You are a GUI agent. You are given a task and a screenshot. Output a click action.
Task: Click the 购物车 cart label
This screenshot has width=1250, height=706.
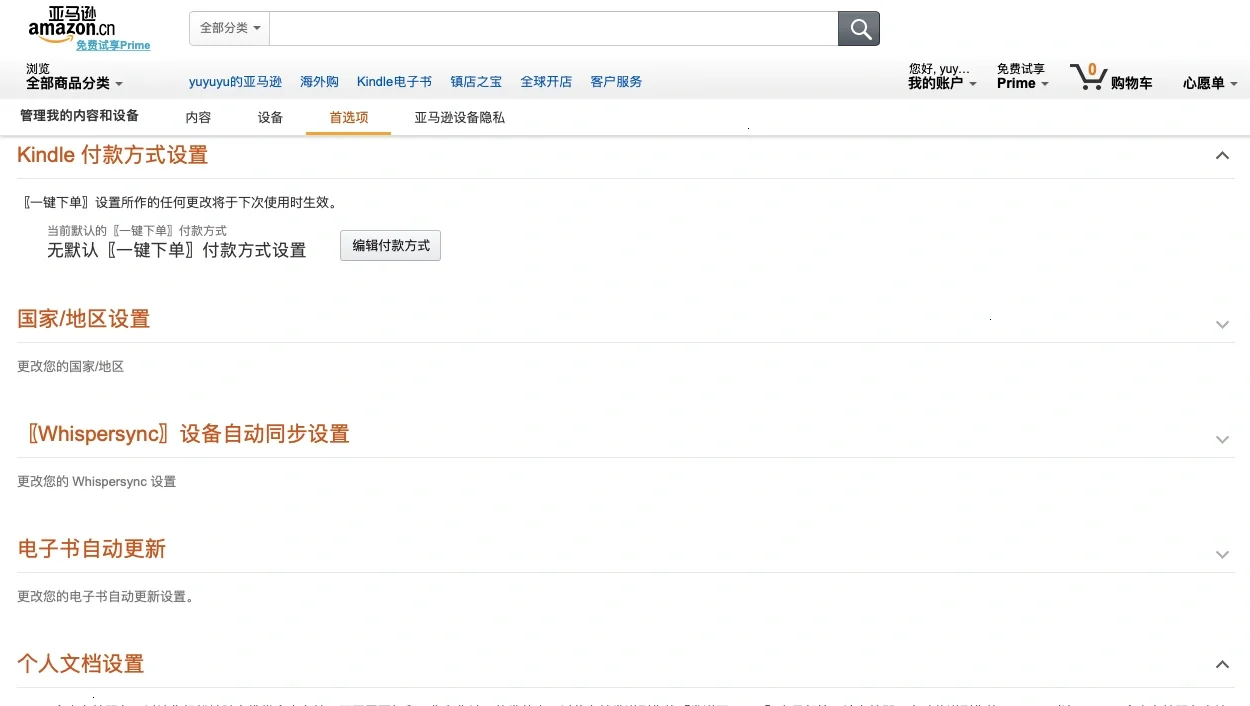[x=1131, y=83]
